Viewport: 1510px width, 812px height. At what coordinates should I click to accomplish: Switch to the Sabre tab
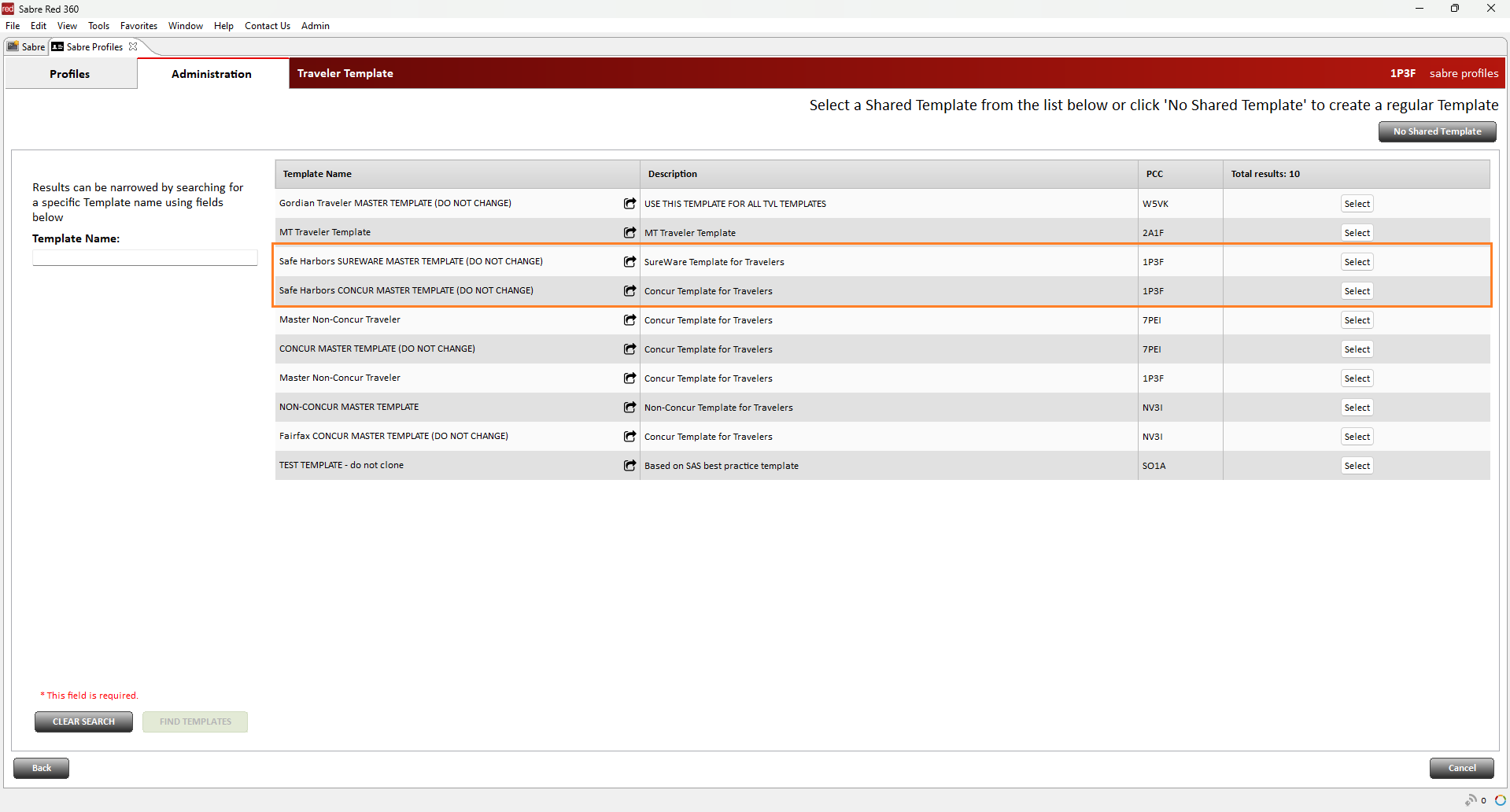click(x=26, y=46)
